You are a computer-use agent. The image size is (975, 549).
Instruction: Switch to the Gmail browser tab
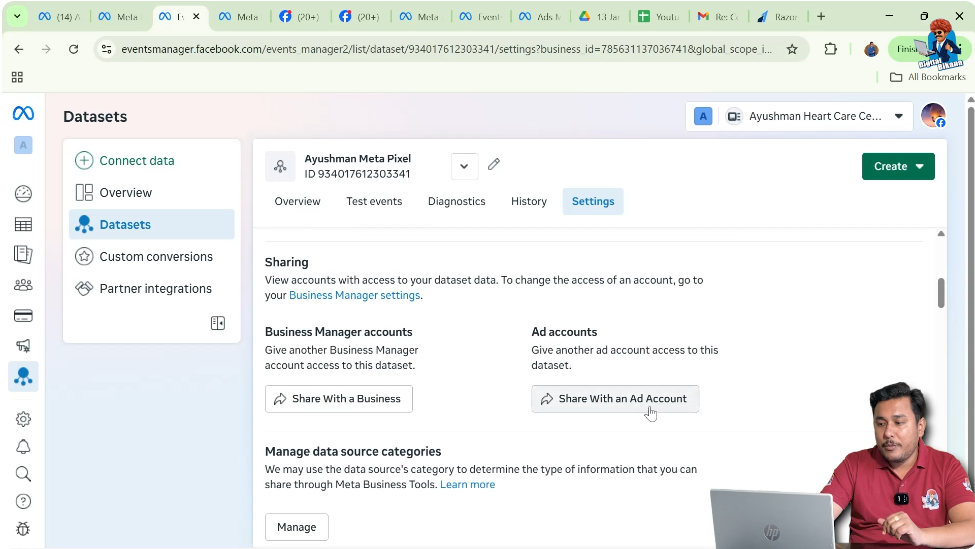pyautogui.click(x=718, y=17)
